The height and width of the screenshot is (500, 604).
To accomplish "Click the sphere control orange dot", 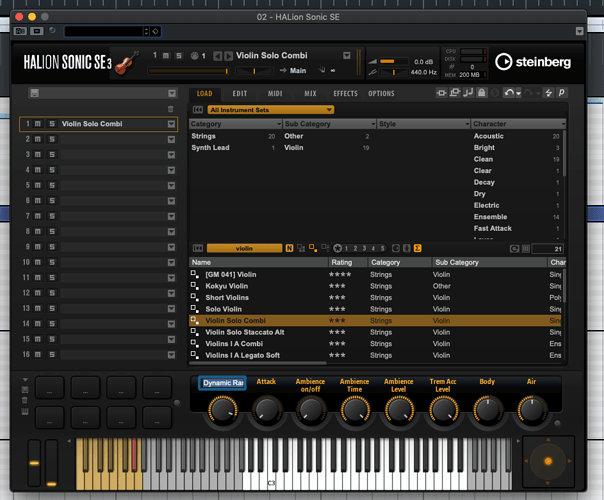I will point(548,461).
